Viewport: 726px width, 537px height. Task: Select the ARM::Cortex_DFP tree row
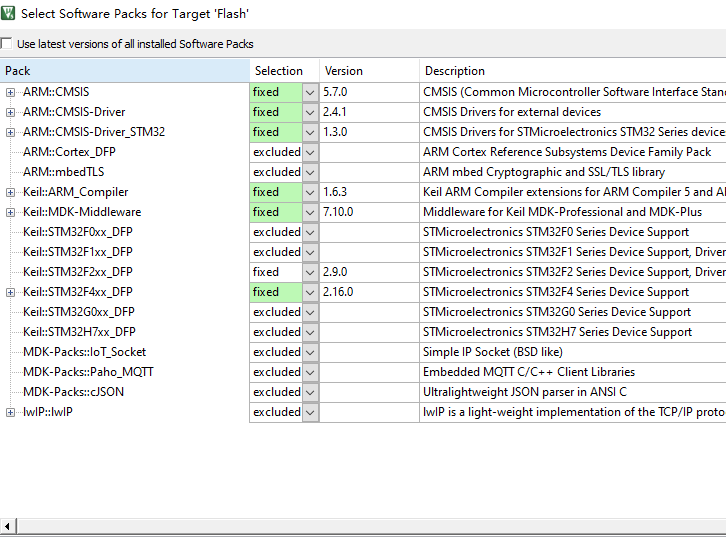click(69, 152)
